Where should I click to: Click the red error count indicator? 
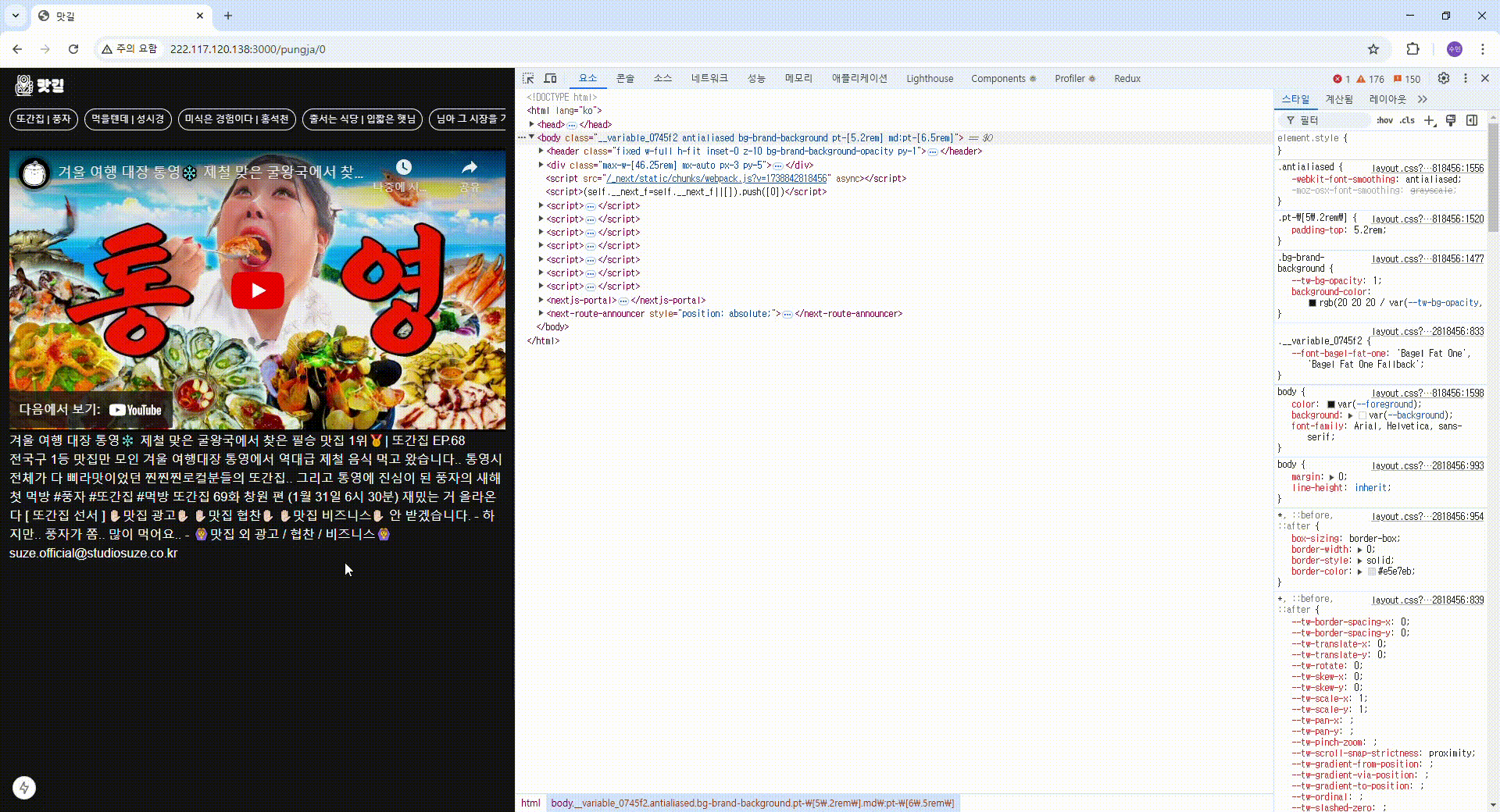click(x=1341, y=79)
